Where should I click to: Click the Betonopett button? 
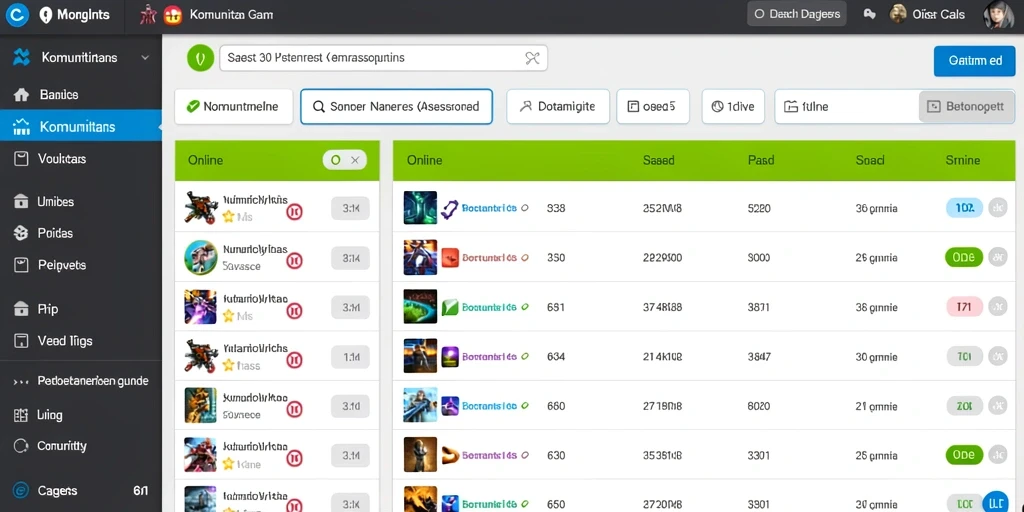pos(967,106)
